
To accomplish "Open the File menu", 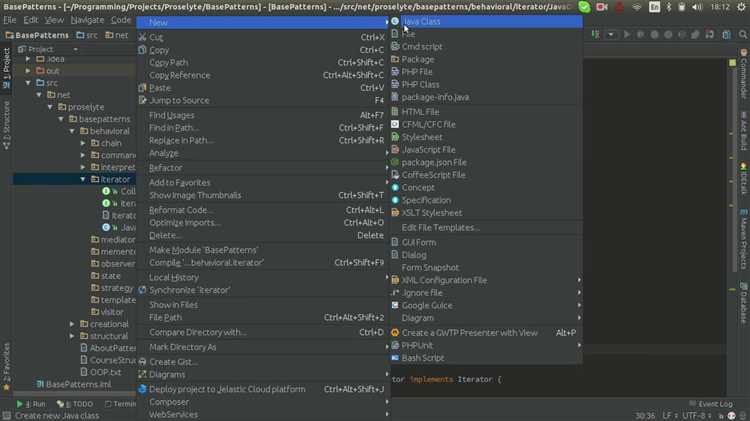I will pyautogui.click(x=10, y=20).
